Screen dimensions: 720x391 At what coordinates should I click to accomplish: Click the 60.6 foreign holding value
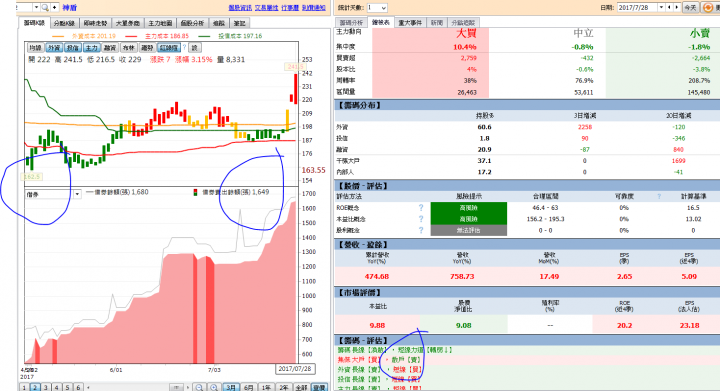tap(484, 127)
